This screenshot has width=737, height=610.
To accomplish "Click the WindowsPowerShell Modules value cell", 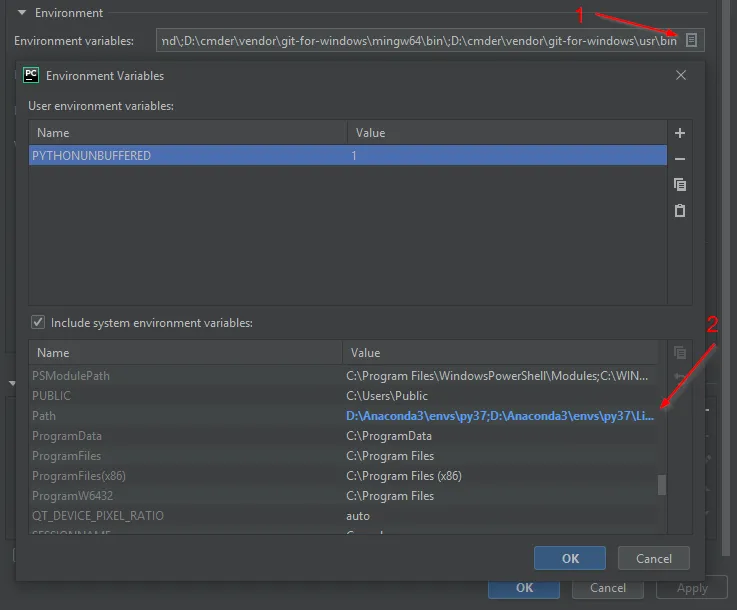I will coord(497,376).
